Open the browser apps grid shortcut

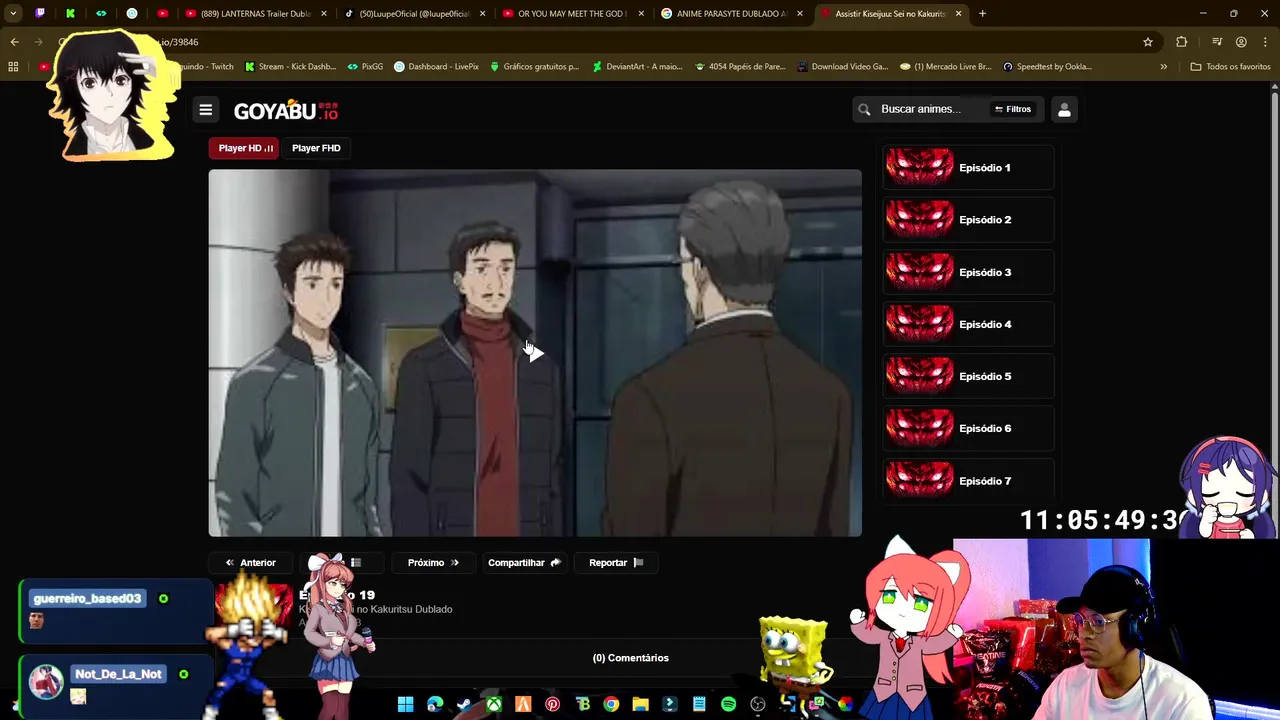point(13,67)
